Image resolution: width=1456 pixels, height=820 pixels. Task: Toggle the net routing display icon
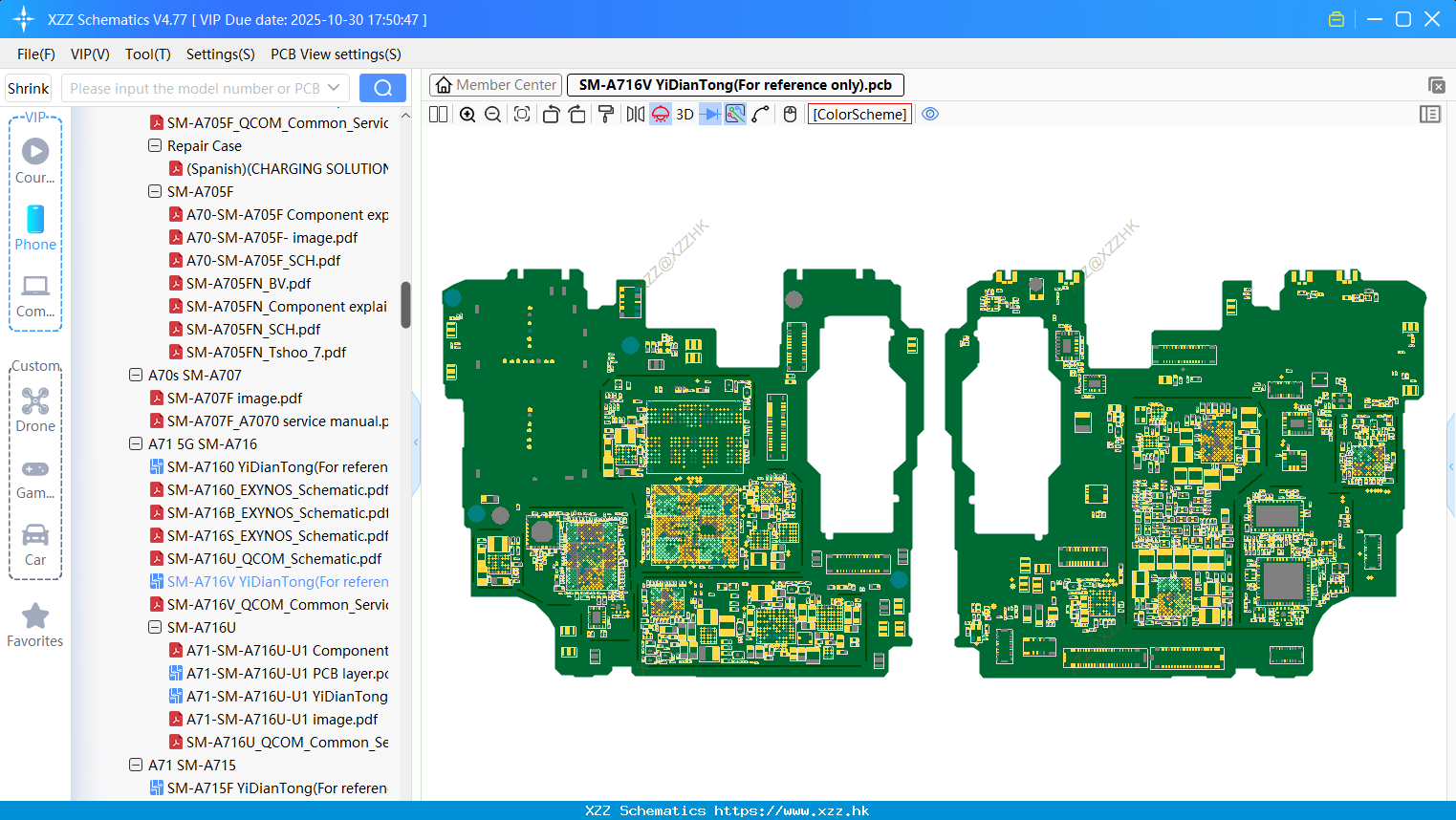(x=735, y=115)
